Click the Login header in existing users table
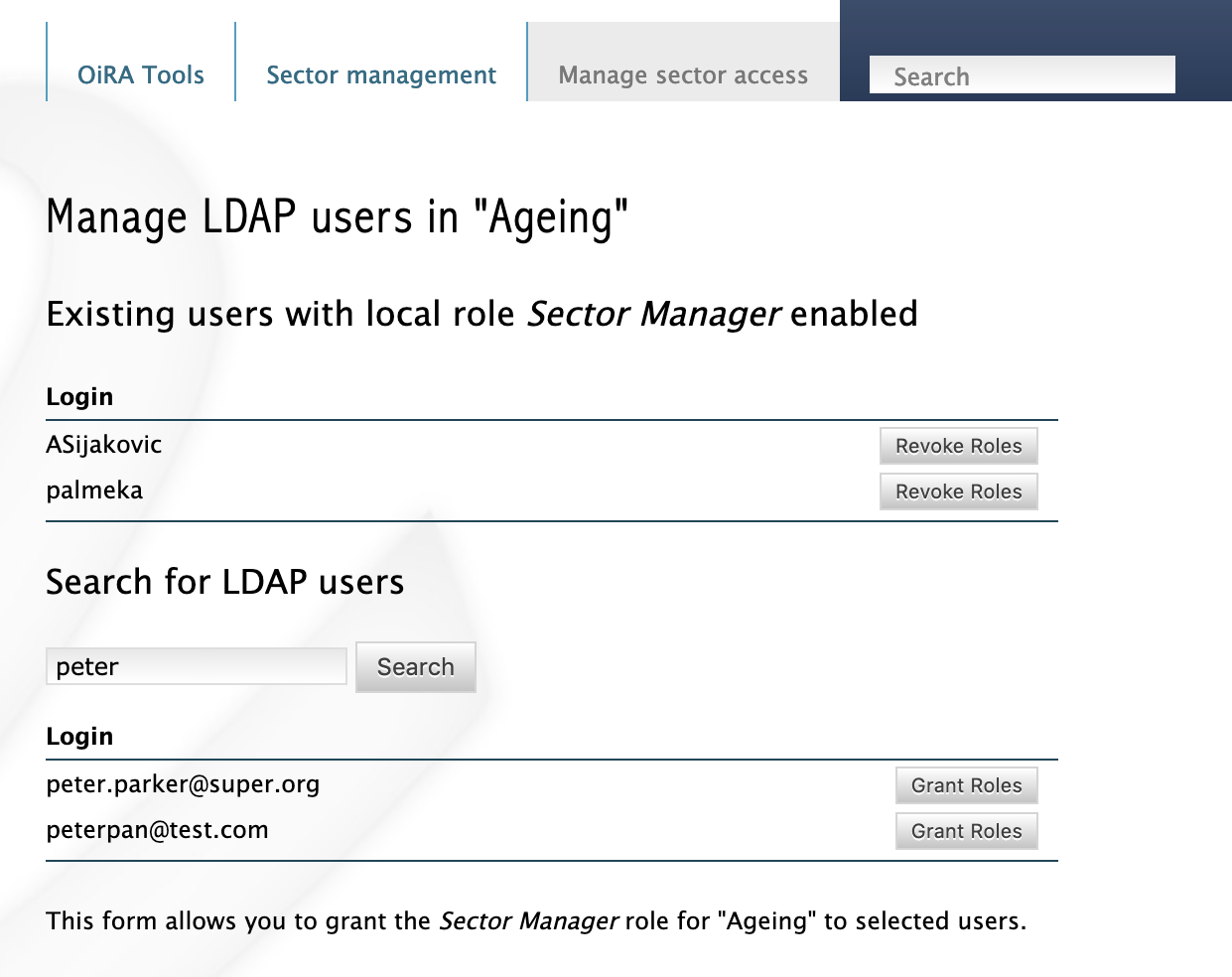Image resolution: width=1232 pixels, height=977 pixels. [x=79, y=397]
